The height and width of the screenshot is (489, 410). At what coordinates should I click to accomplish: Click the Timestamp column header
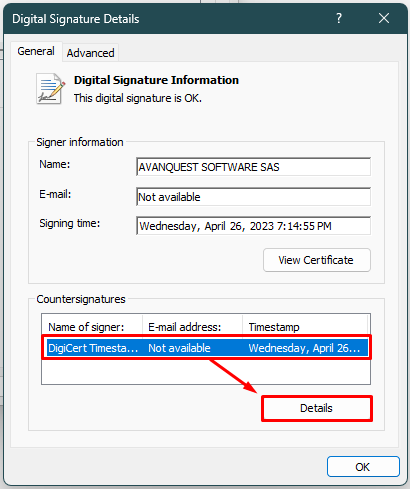[x=305, y=327]
